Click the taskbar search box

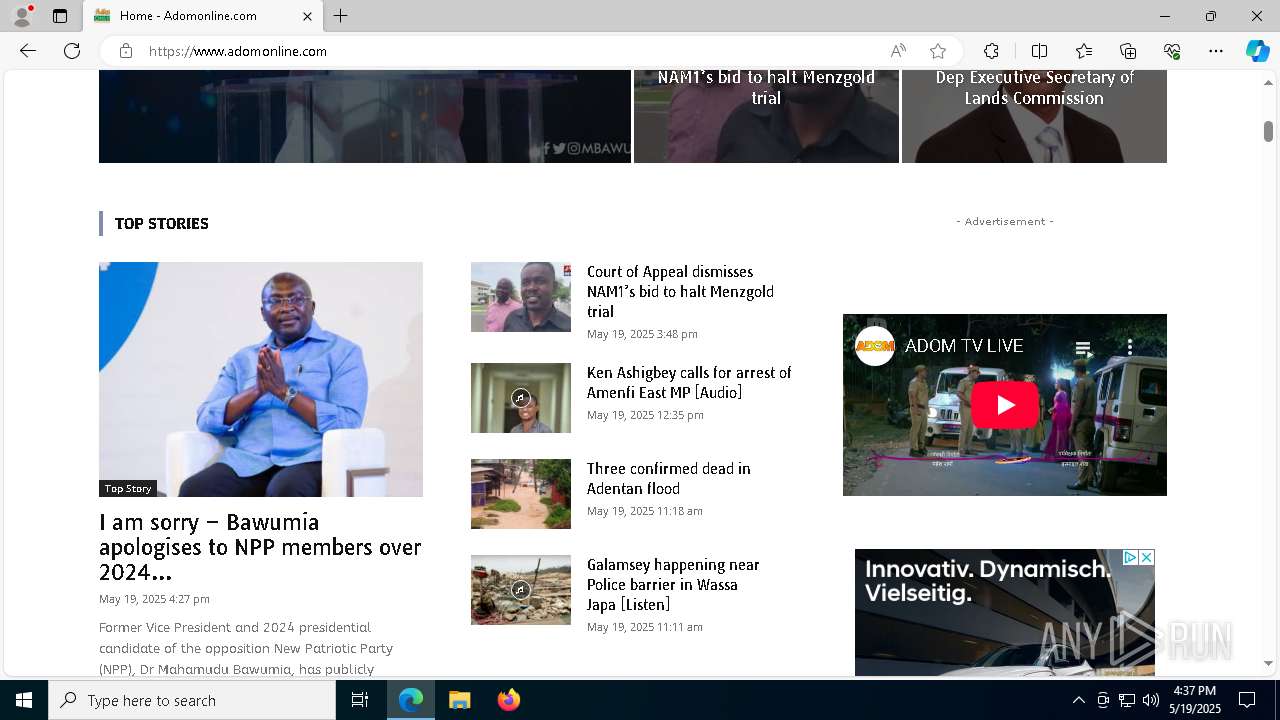[x=192, y=700]
